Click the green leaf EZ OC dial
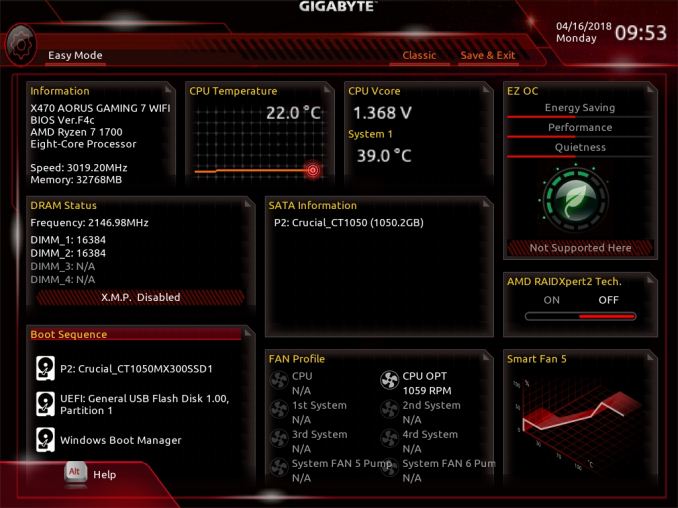Image resolution: width=678 pixels, height=508 pixels. pyautogui.click(x=575, y=200)
